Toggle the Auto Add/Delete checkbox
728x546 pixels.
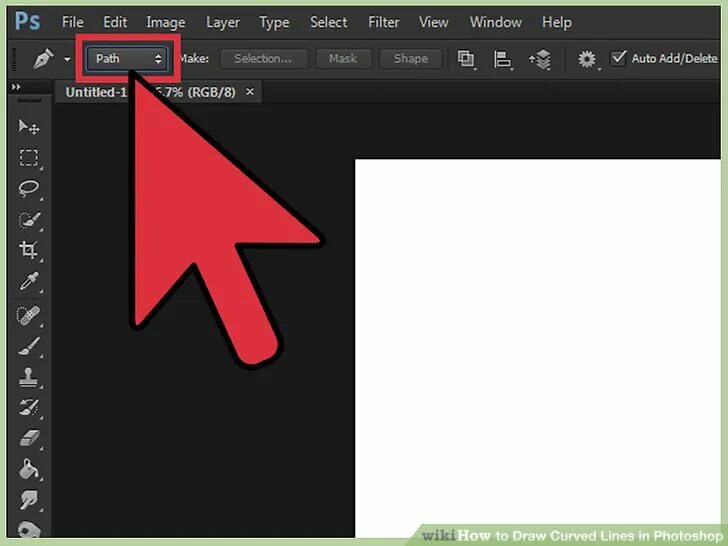pos(618,58)
